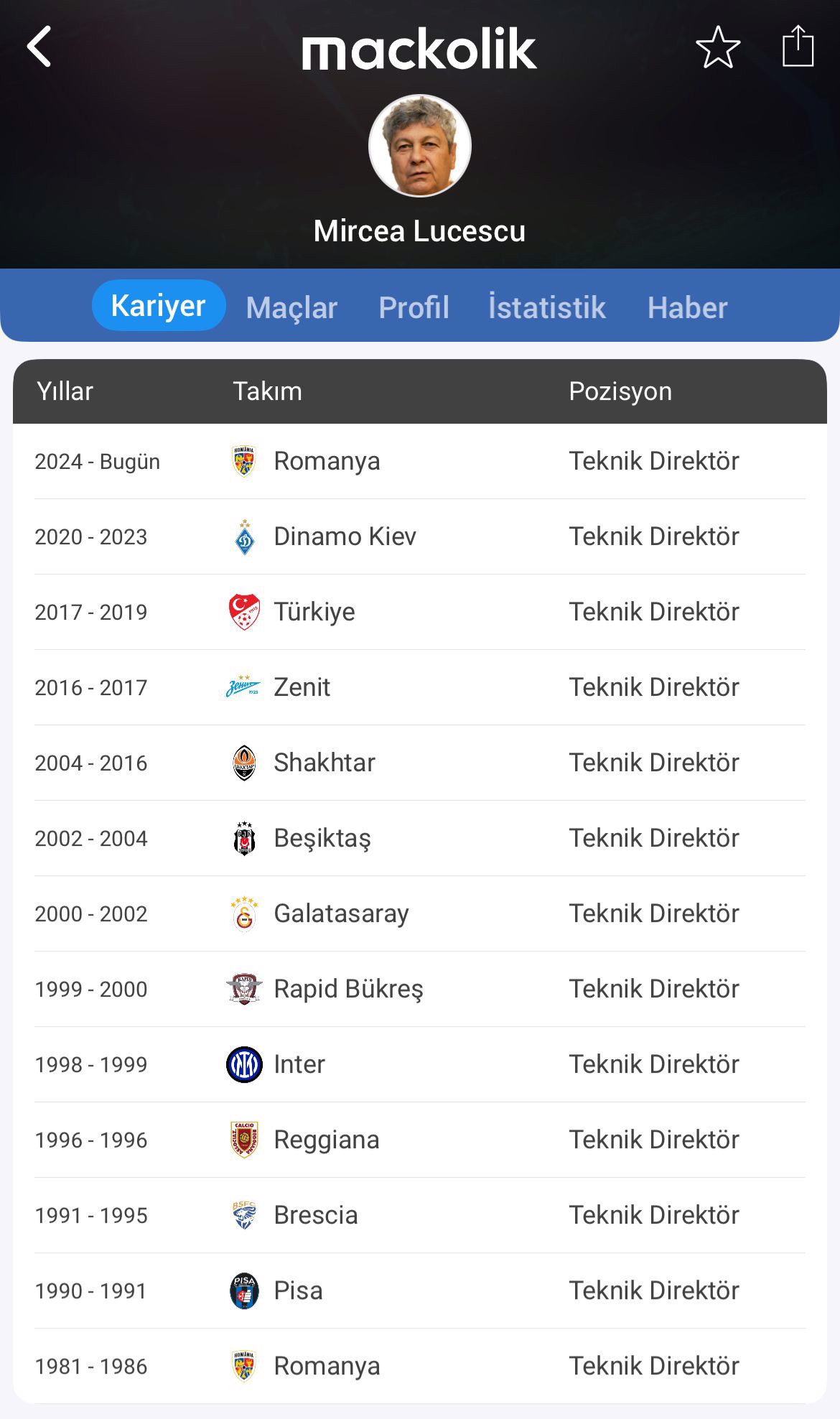Tap the Inter club logo
This screenshot has width=840, height=1419.
tap(245, 1064)
